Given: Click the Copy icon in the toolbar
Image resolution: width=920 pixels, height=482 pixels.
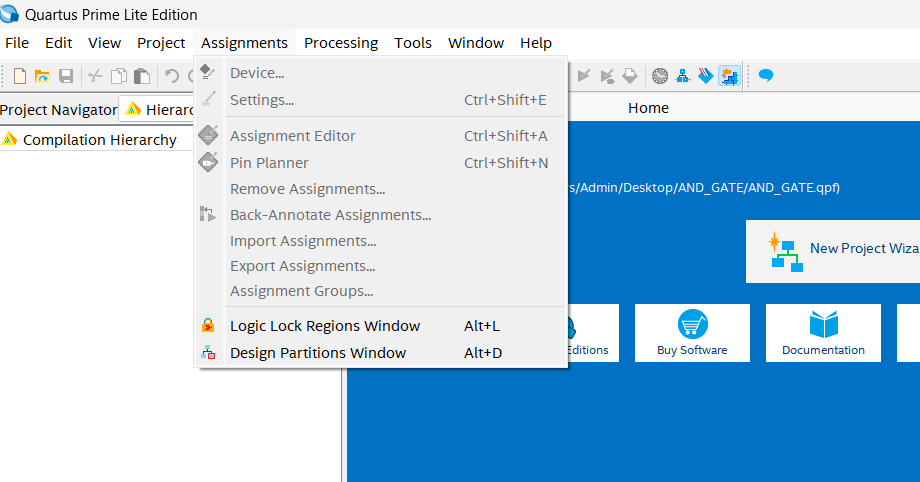Looking at the screenshot, I should pos(119,76).
